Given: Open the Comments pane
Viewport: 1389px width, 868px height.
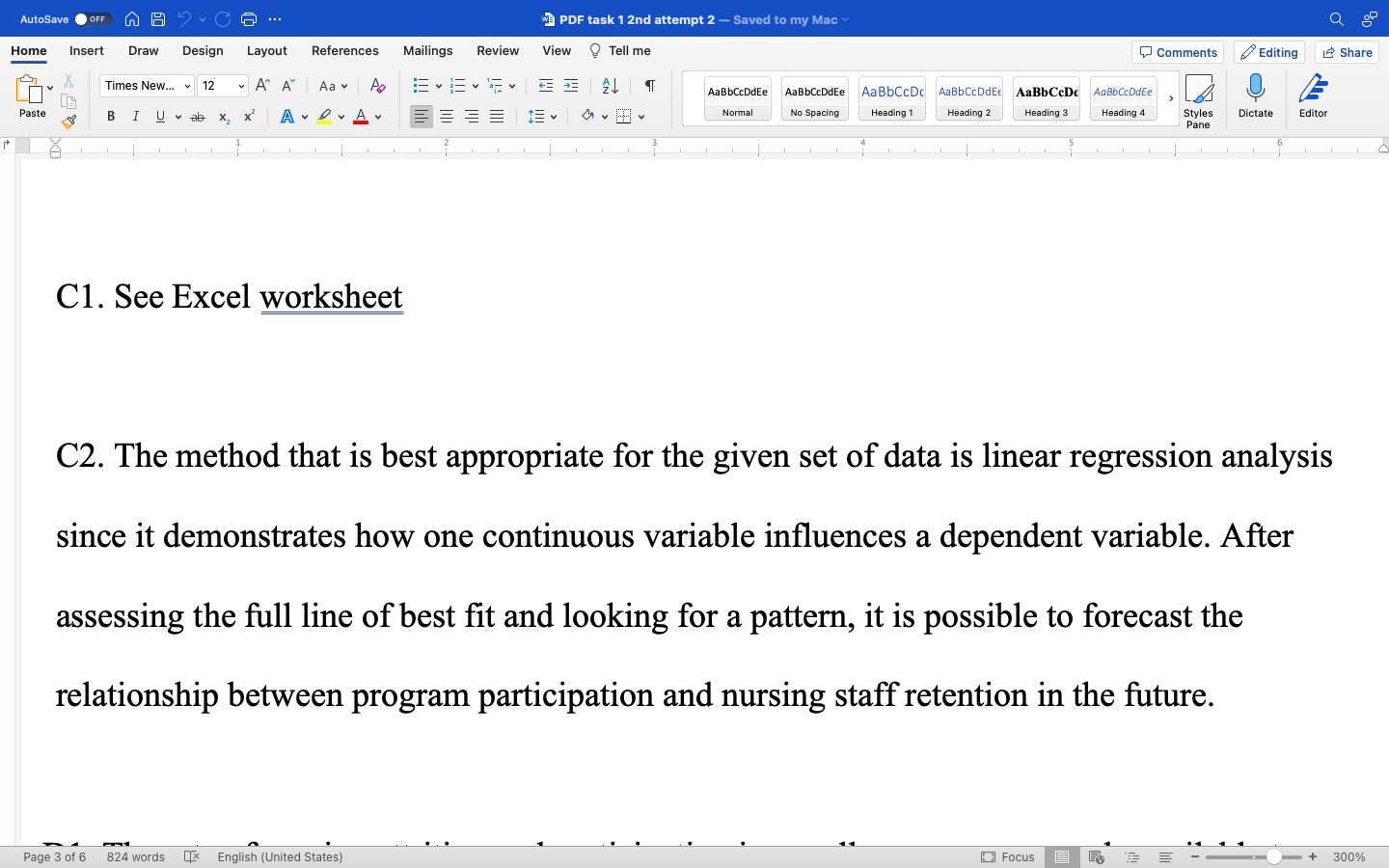Looking at the screenshot, I should [1178, 52].
